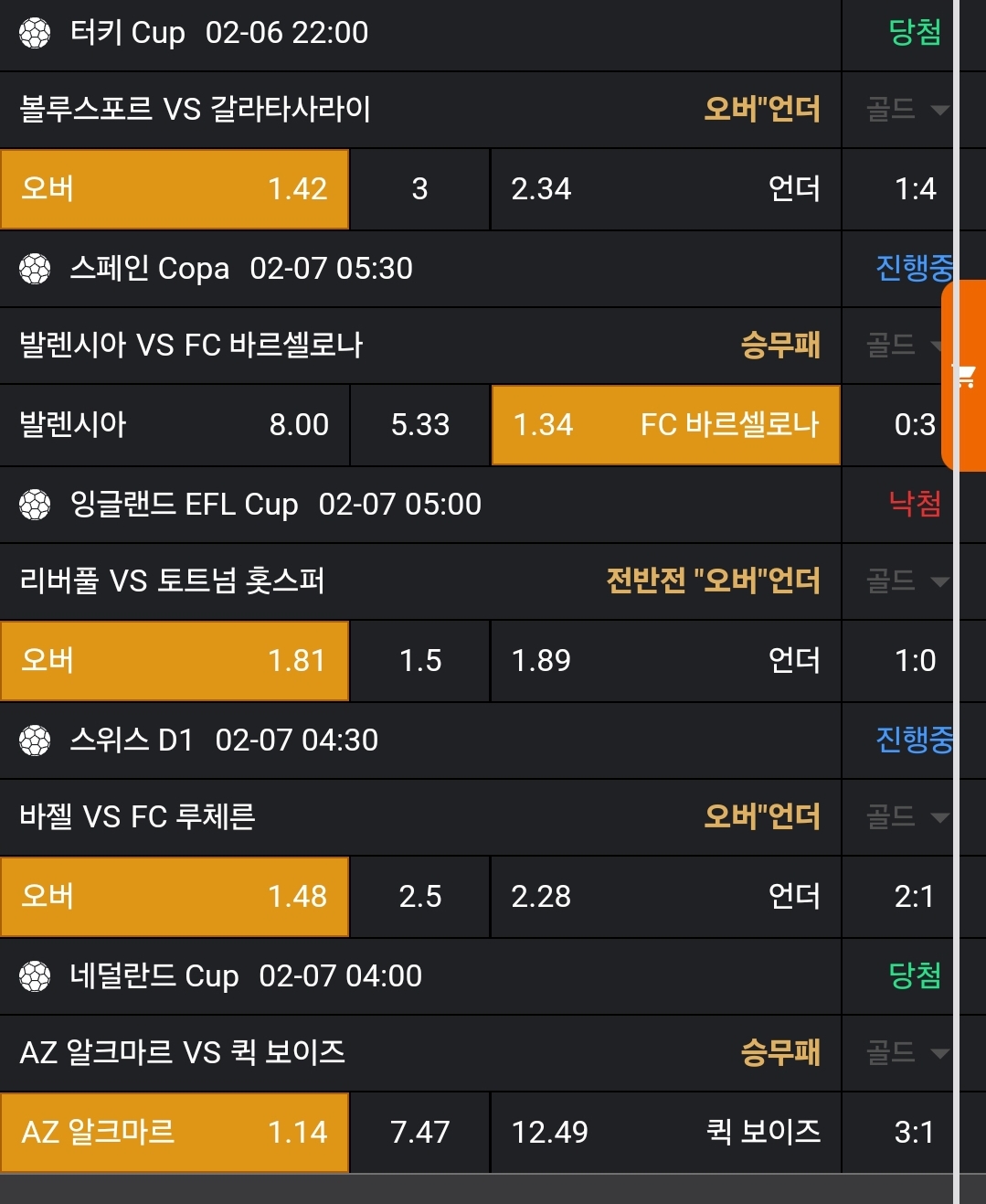Expand 골드 dropdown for 볼루스포르 match

(906, 111)
